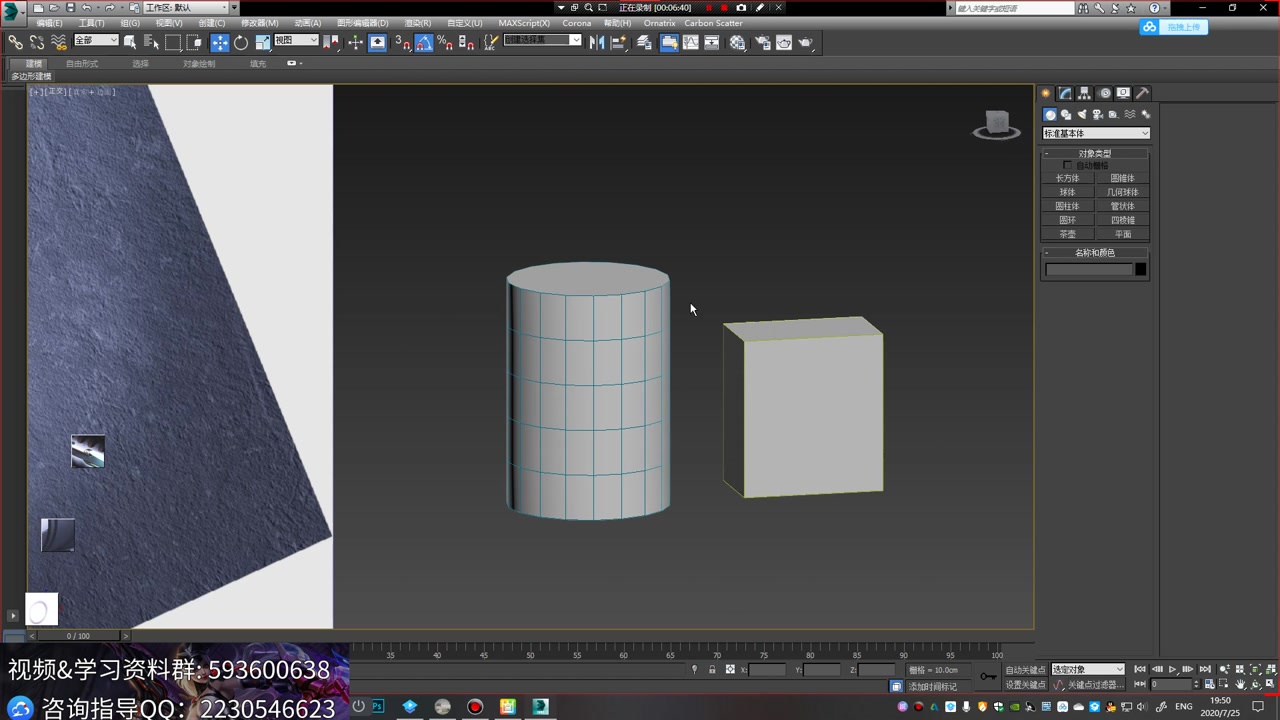Image resolution: width=1280 pixels, height=720 pixels.
Task: Open the 修改器(M) menu
Action: coord(260,23)
